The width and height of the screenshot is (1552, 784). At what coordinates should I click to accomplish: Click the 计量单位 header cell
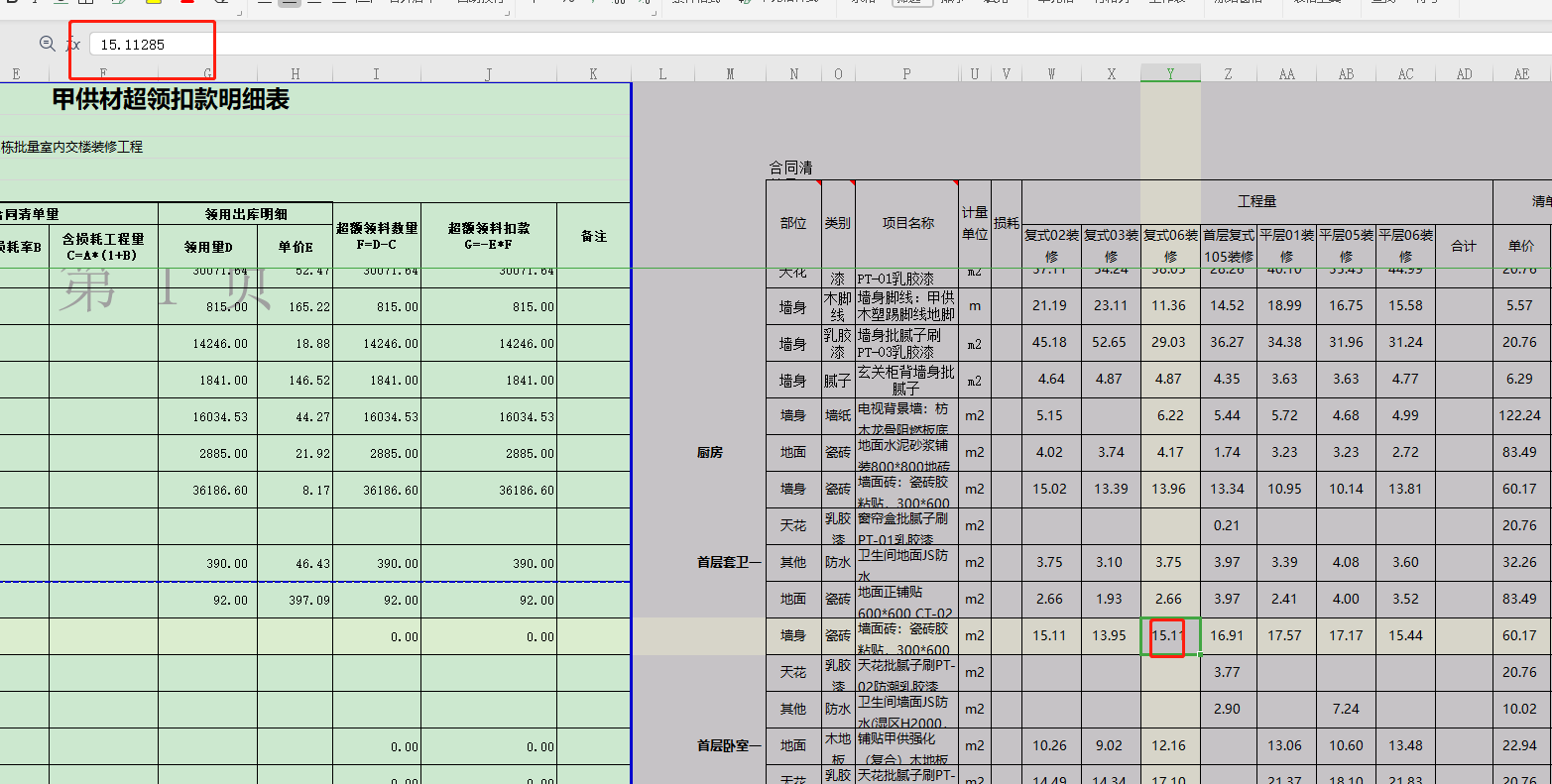(x=975, y=224)
